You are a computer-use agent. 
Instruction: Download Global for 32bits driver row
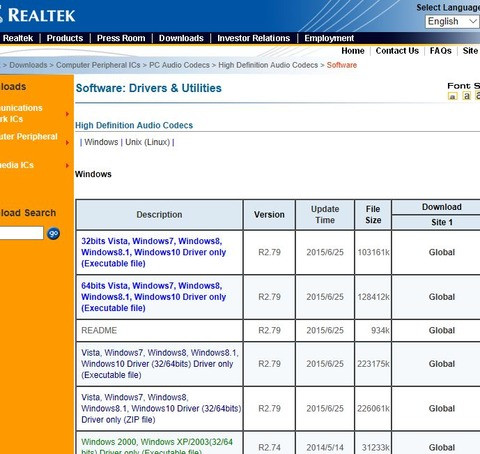click(x=442, y=252)
